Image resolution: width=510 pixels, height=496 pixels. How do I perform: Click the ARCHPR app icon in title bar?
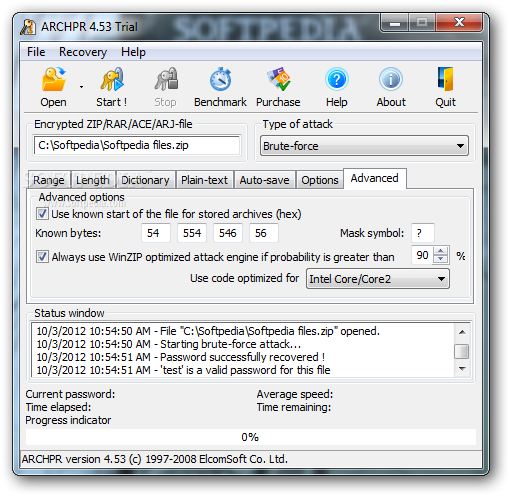pyautogui.click(x=28, y=27)
